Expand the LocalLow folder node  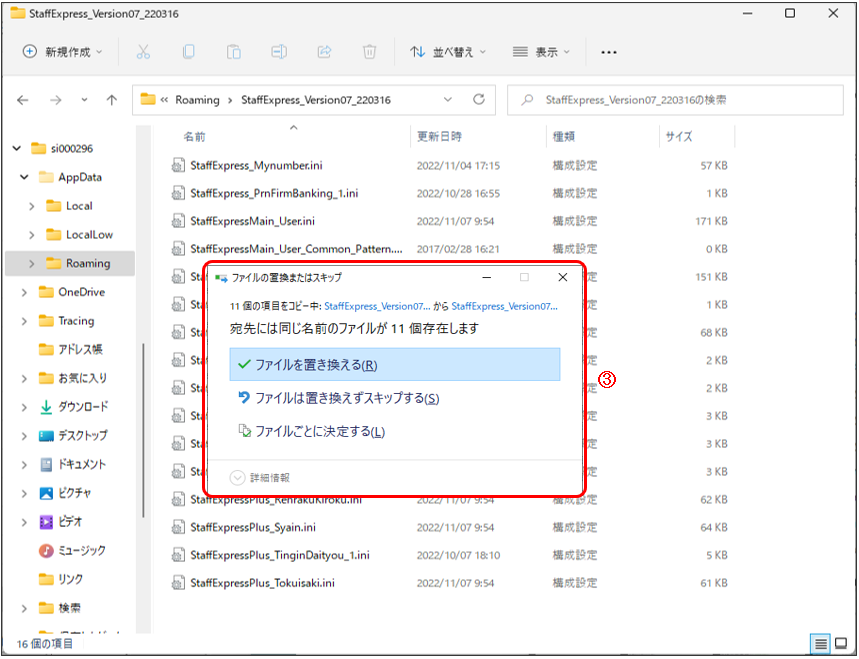pyautogui.click(x=31, y=234)
